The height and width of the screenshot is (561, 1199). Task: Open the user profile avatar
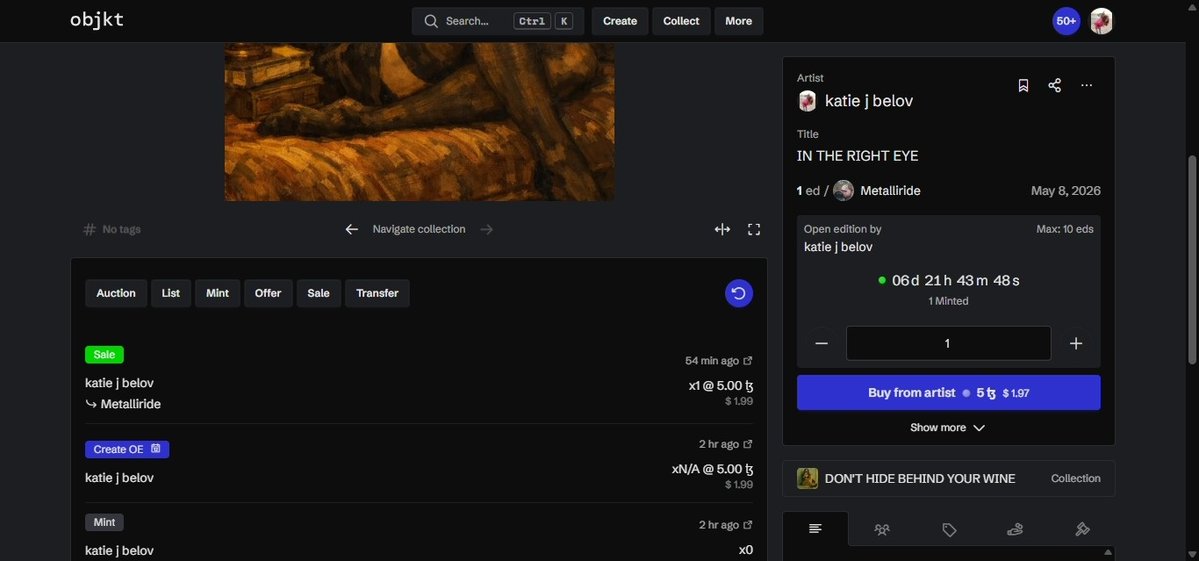(1101, 21)
